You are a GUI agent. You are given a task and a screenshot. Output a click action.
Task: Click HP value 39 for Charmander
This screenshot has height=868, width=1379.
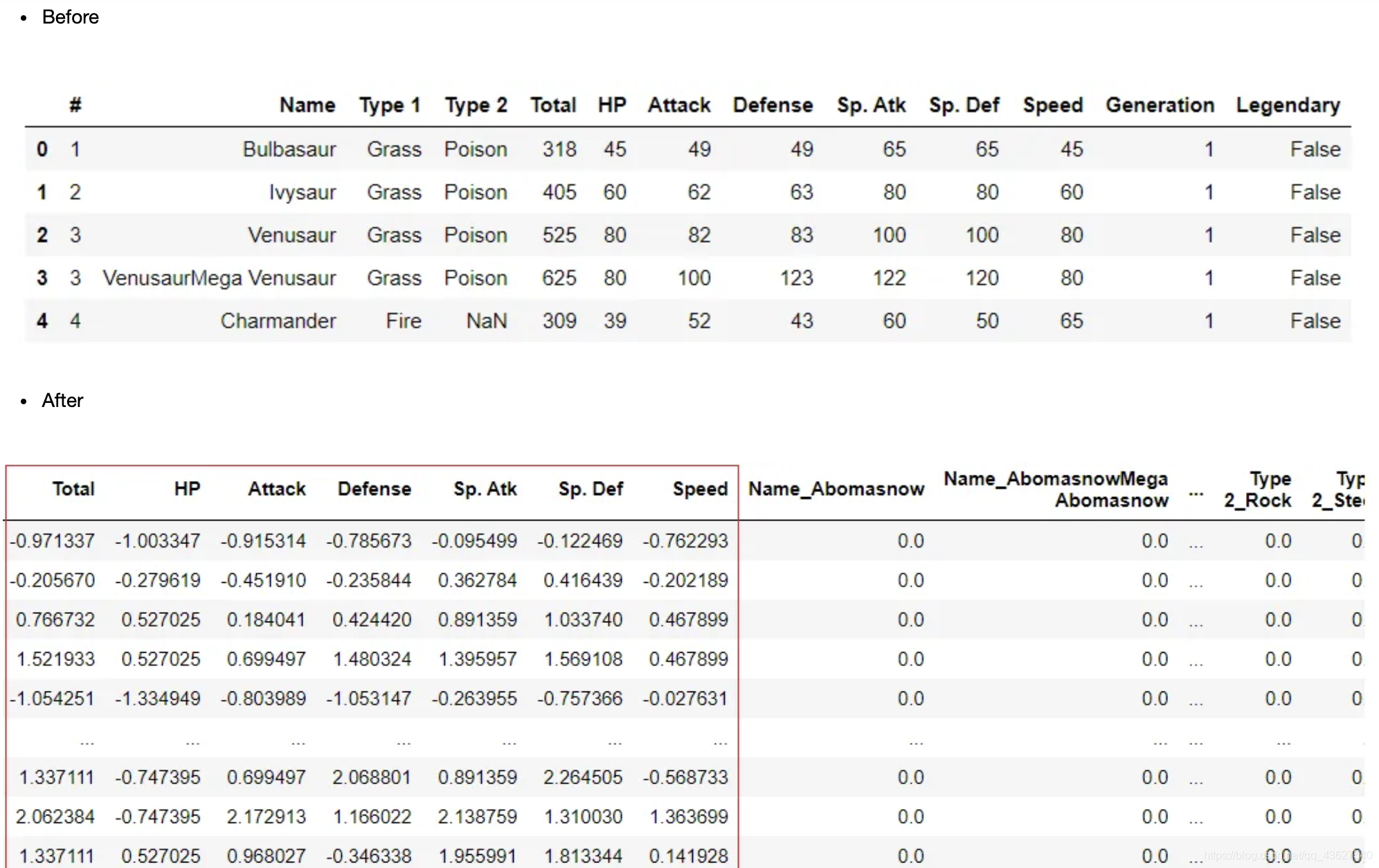click(x=615, y=320)
